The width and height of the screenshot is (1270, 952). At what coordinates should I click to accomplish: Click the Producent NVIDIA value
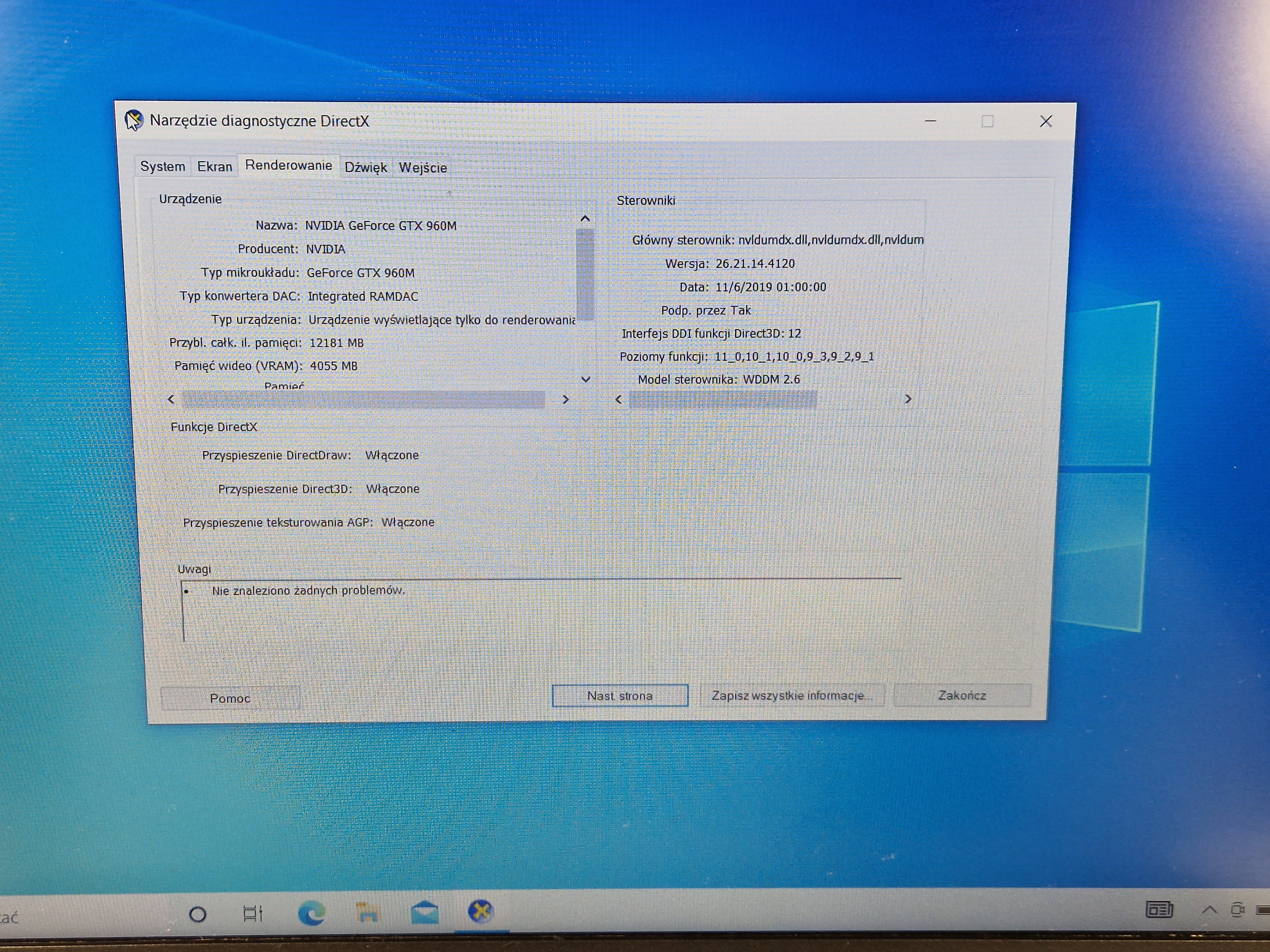325,249
